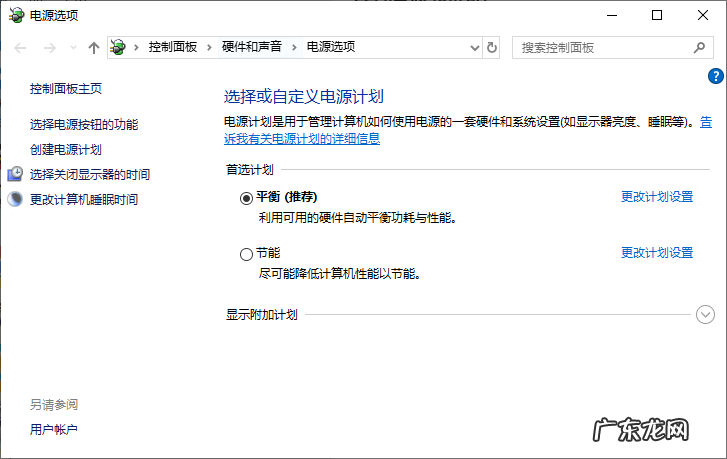Viewport: 727px width, 459px height.
Task: Click the back navigation arrow
Action: point(20,47)
